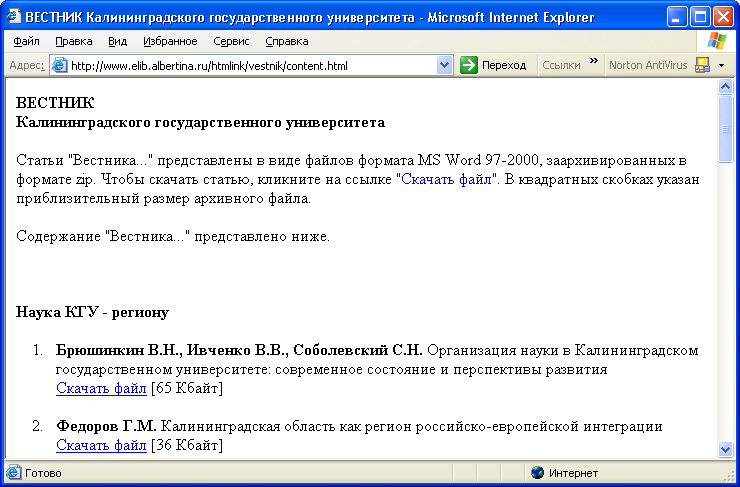Image resolution: width=740 pixels, height=487 pixels.
Task: Open the Файл menu
Action: pyautogui.click(x=26, y=42)
